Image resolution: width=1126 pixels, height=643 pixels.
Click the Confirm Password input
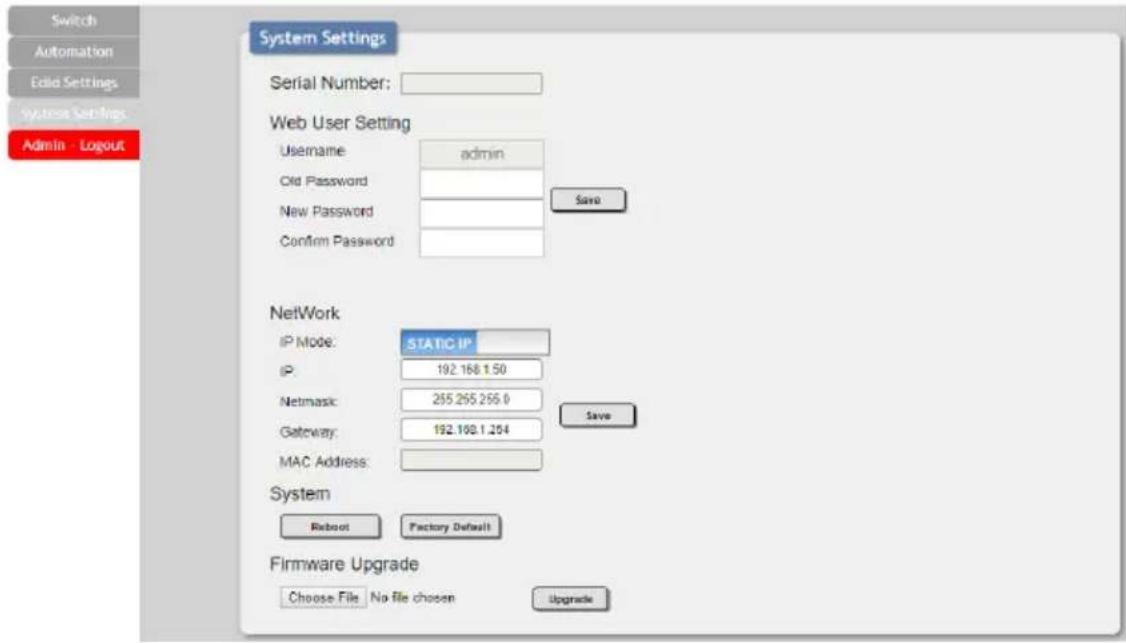point(482,243)
